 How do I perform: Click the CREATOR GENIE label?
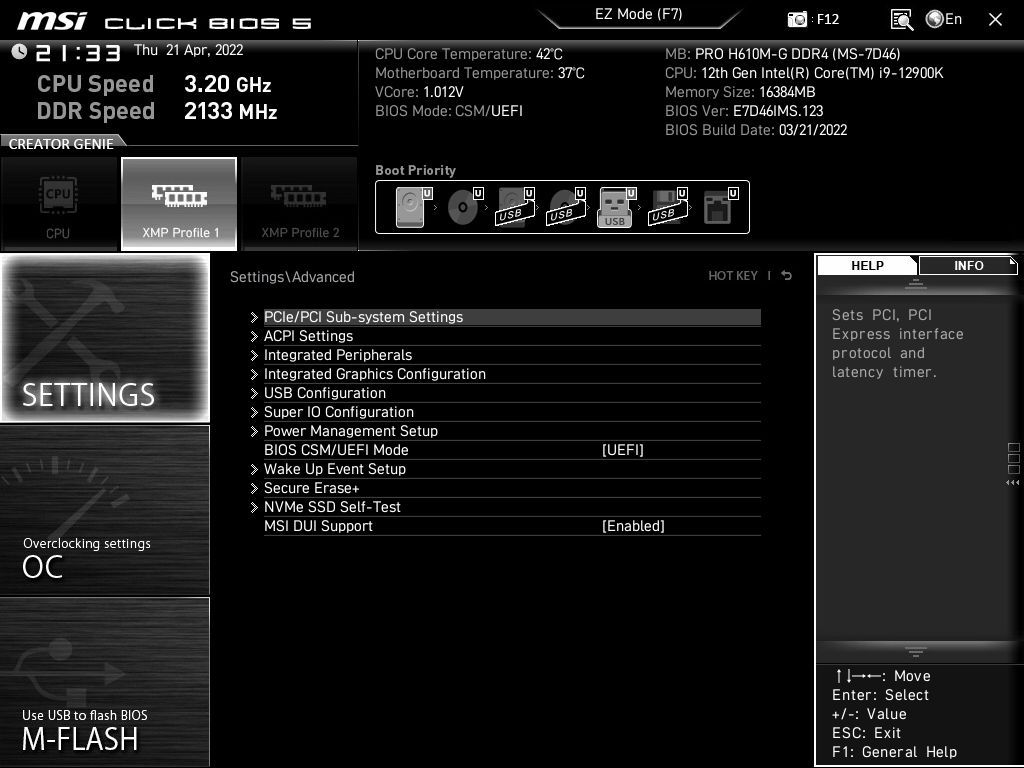point(61,144)
